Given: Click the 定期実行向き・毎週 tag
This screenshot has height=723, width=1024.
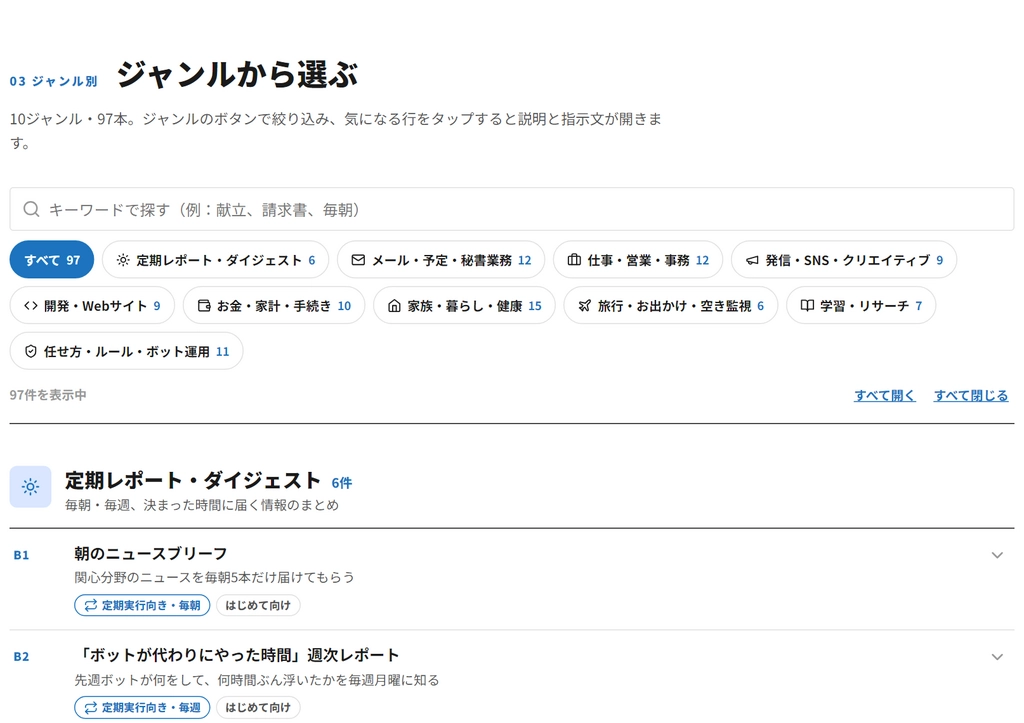Looking at the screenshot, I should coord(142,707).
